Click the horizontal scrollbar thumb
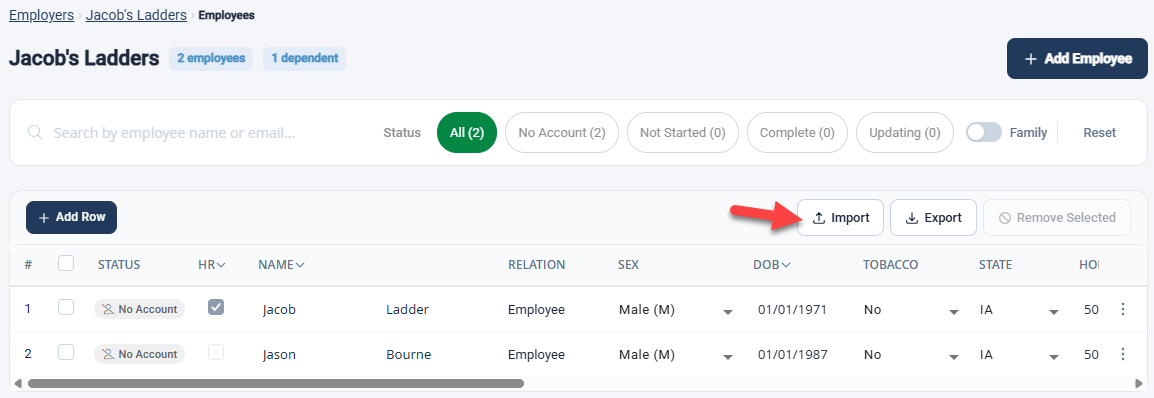The height and width of the screenshot is (398, 1154). 275,383
